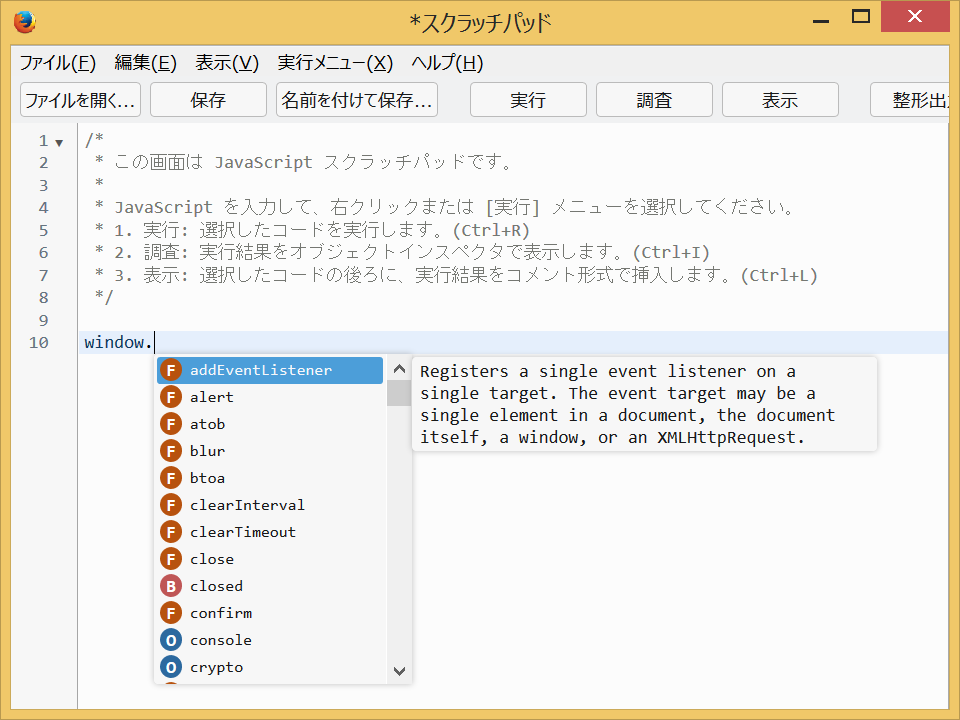Click the 名前を付けて保存... button
Screen dimensions: 960x720
[357, 100]
